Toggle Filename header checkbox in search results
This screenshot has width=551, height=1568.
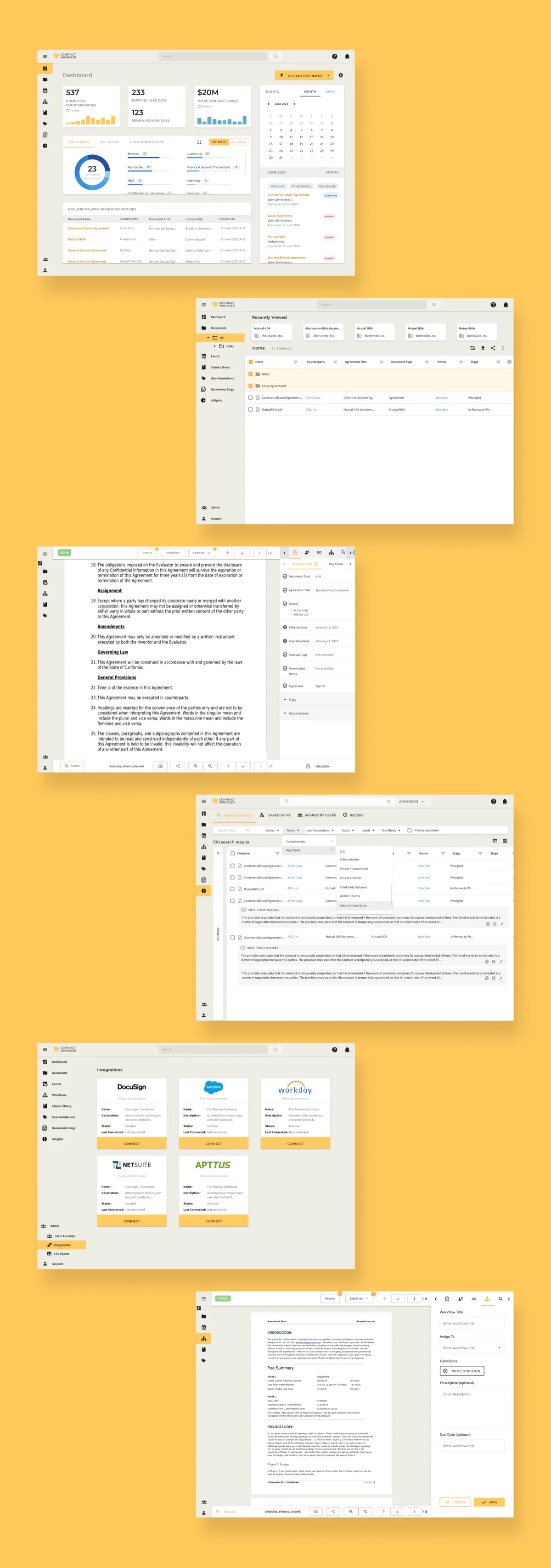point(232,853)
